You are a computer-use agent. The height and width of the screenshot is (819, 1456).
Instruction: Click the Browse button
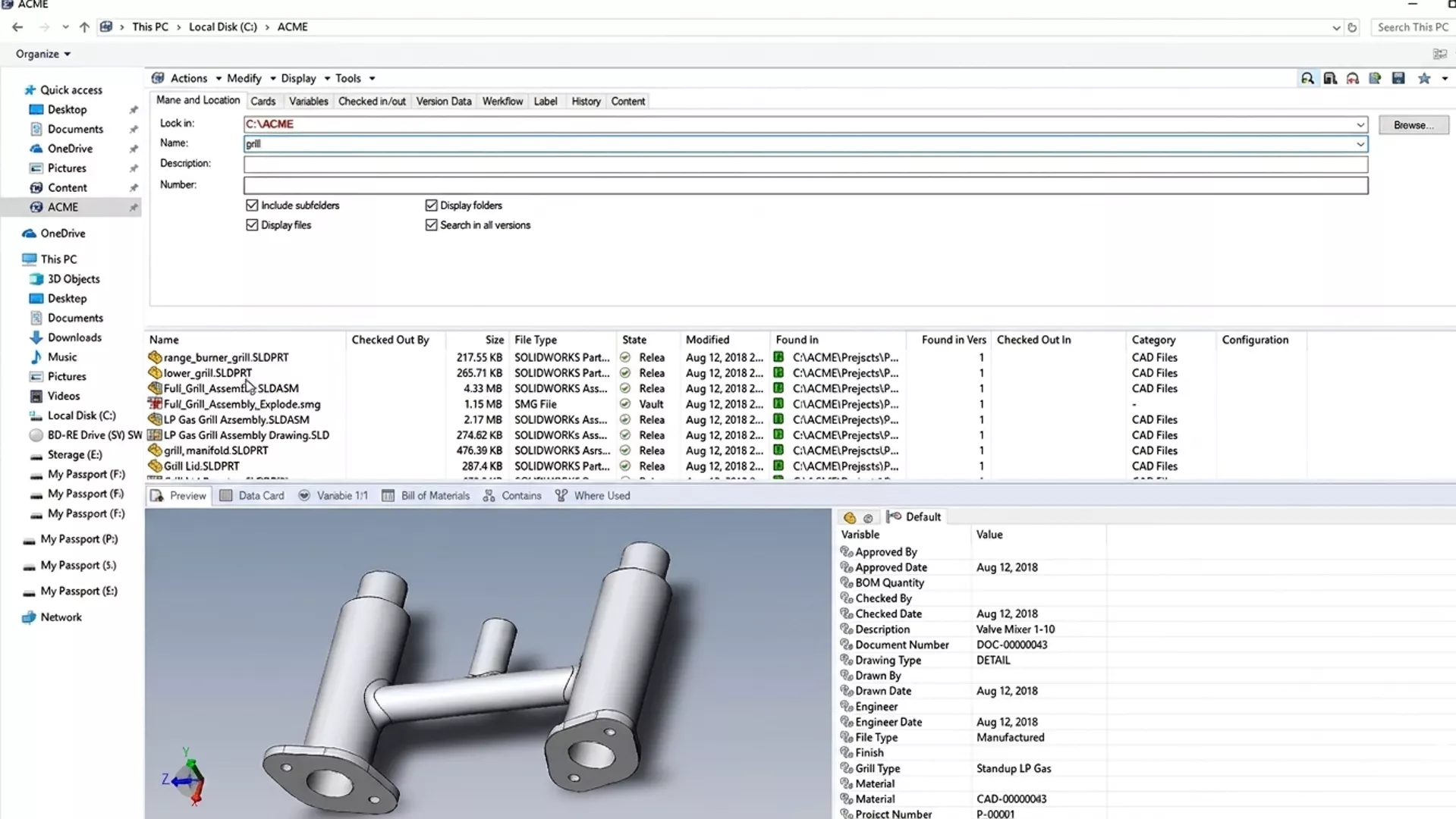[1414, 124]
